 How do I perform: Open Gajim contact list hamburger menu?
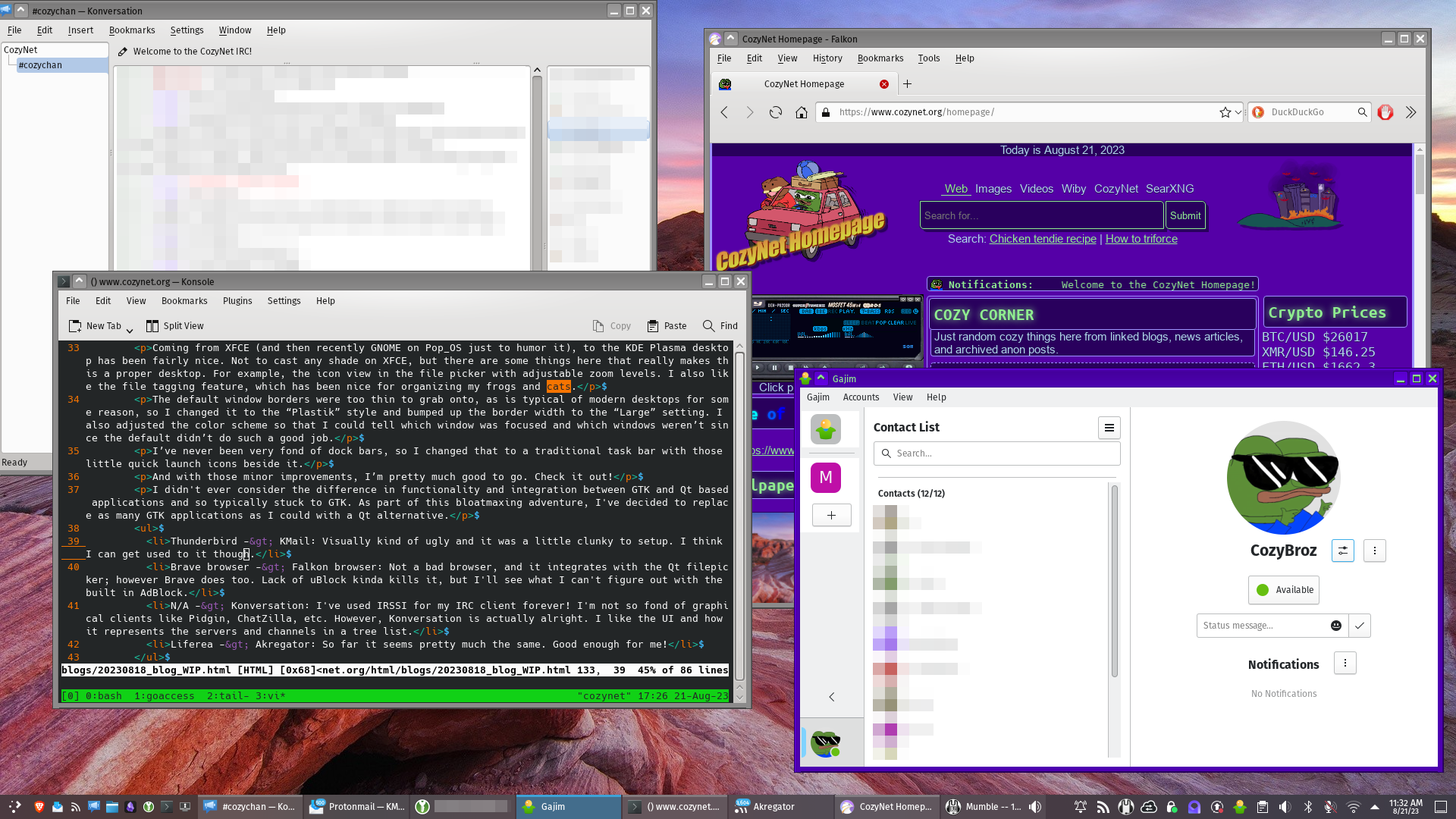coord(1109,428)
